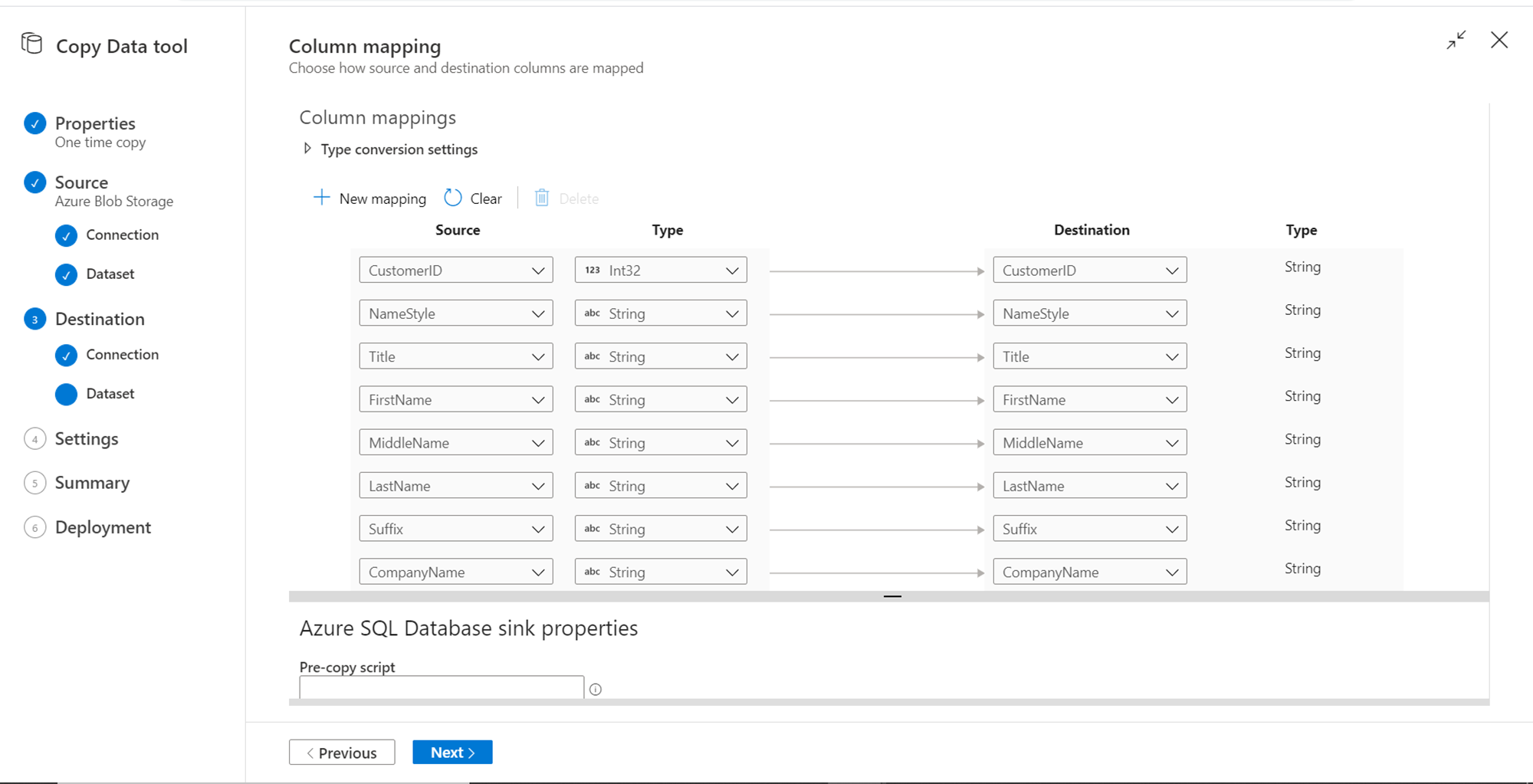Click the Previous button

[x=342, y=753]
